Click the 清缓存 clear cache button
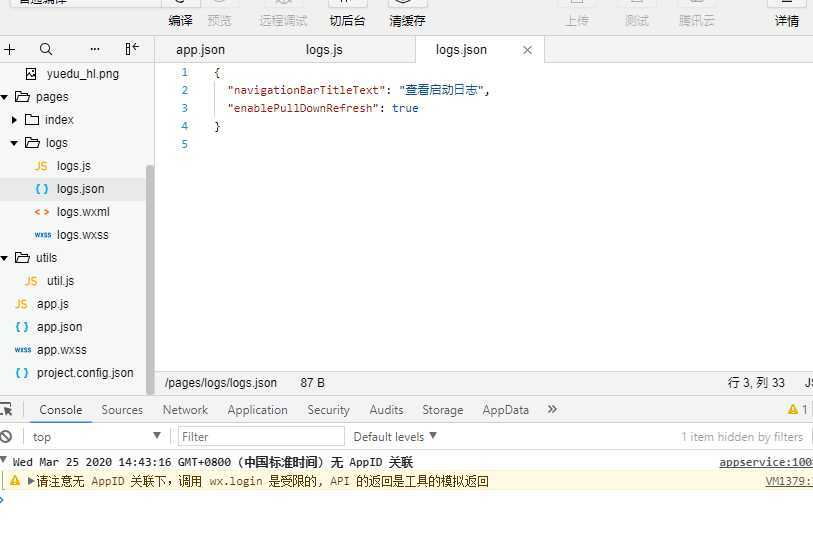Screen dimensions: 813x539 tap(408, 21)
